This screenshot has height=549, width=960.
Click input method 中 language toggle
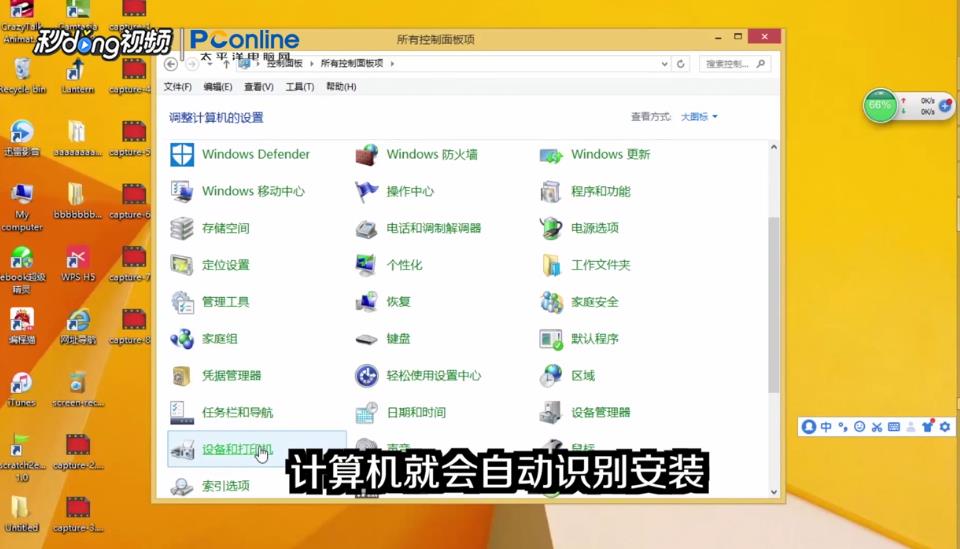point(825,427)
